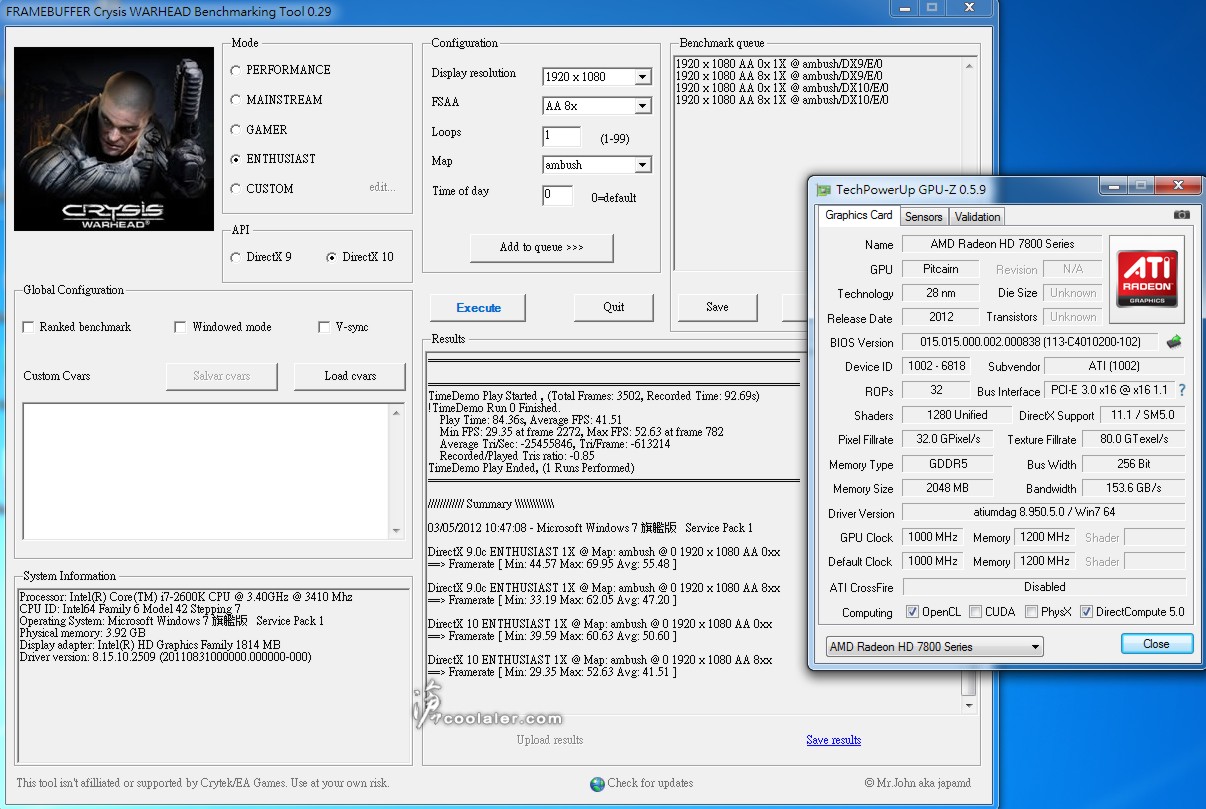The width and height of the screenshot is (1206, 809).
Task: Click the Results panel scroll down arrow
Action: [x=968, y=704]
